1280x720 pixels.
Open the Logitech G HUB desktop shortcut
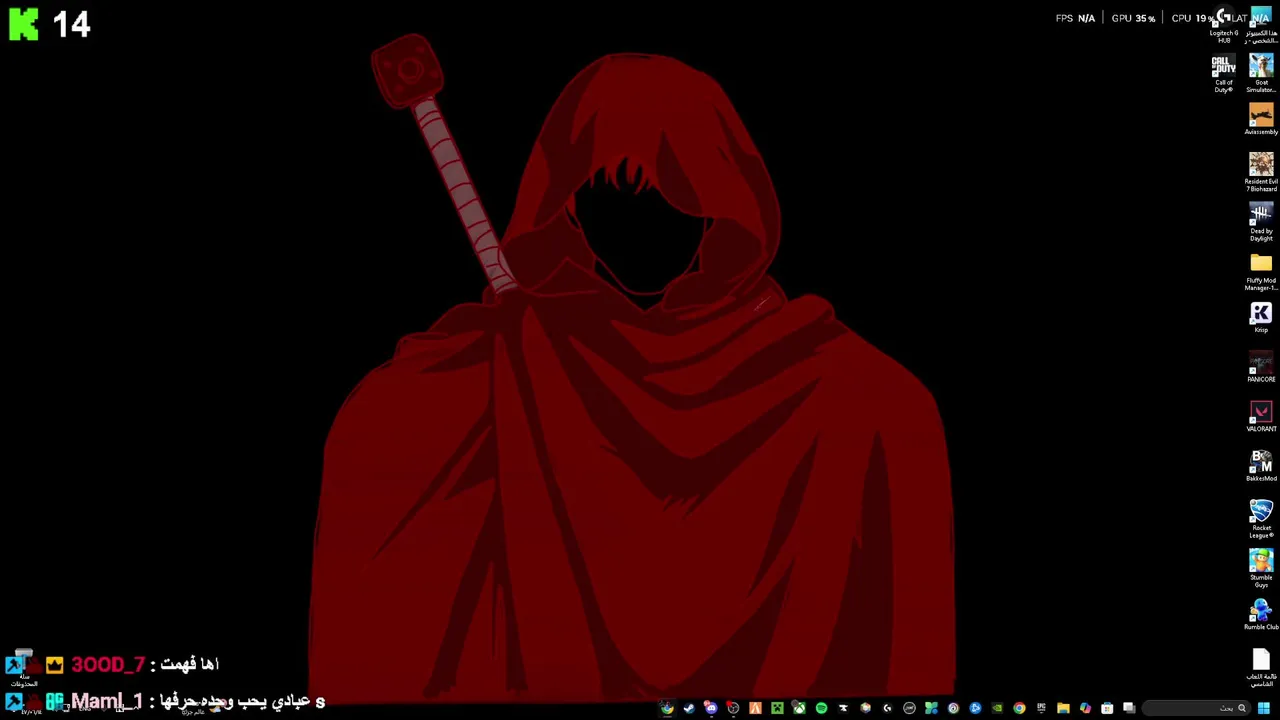point(1223,26)
